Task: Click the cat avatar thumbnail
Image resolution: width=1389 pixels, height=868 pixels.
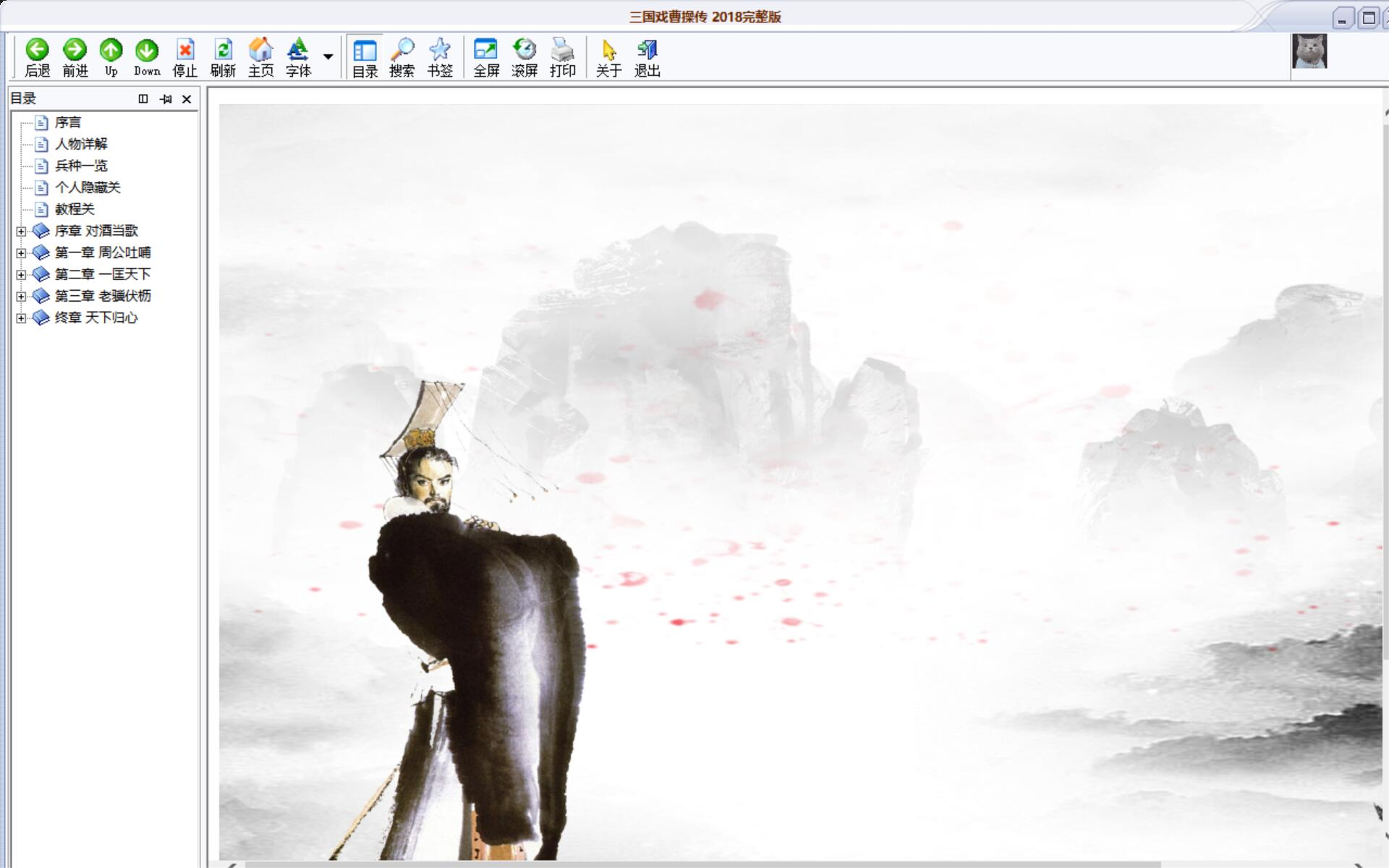Action: click(1309, 51)
